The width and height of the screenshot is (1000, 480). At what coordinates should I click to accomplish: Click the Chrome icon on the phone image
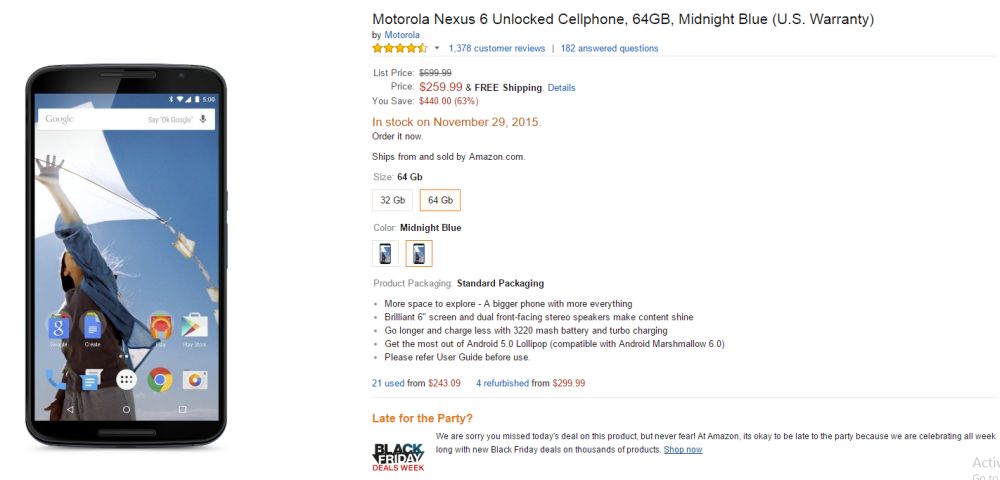(160, 379)
